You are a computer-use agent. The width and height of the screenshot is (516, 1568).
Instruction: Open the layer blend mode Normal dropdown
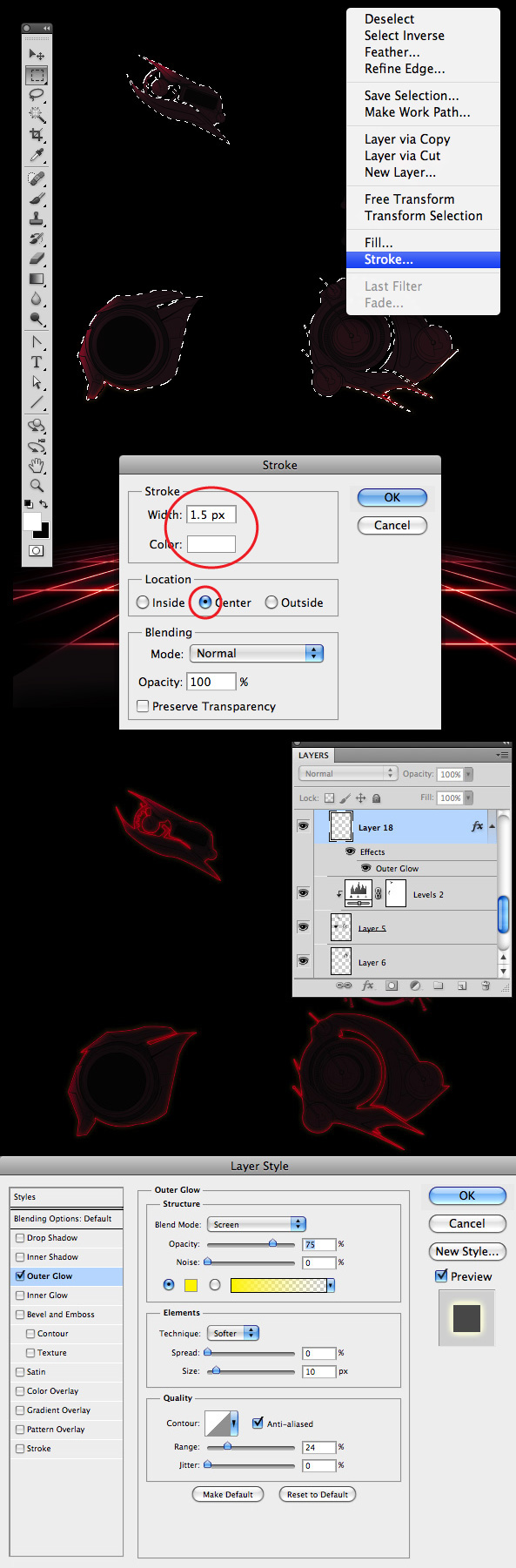348,773
